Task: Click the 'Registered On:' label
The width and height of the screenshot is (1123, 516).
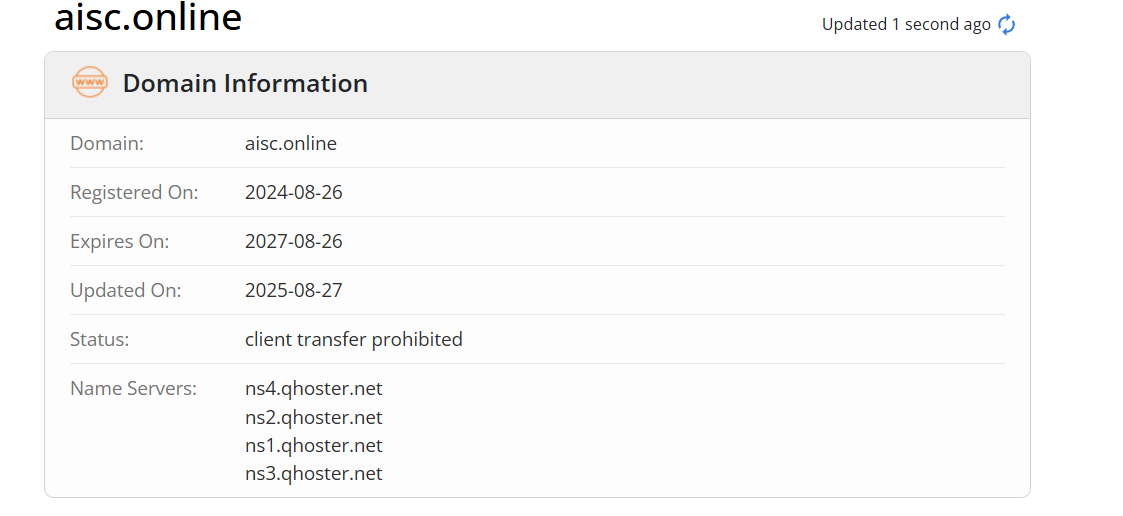Action: tap(134, 192)
